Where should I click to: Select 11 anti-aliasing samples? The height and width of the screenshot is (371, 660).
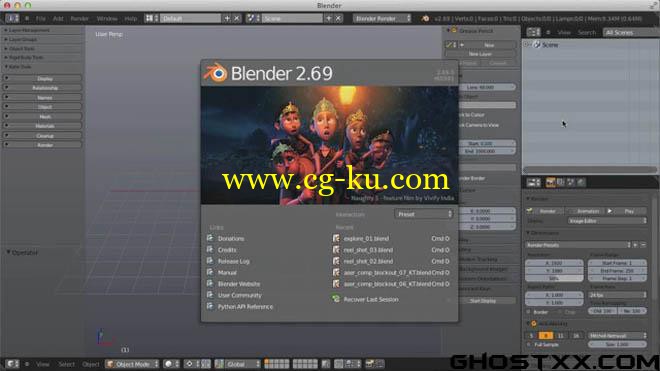561,336
